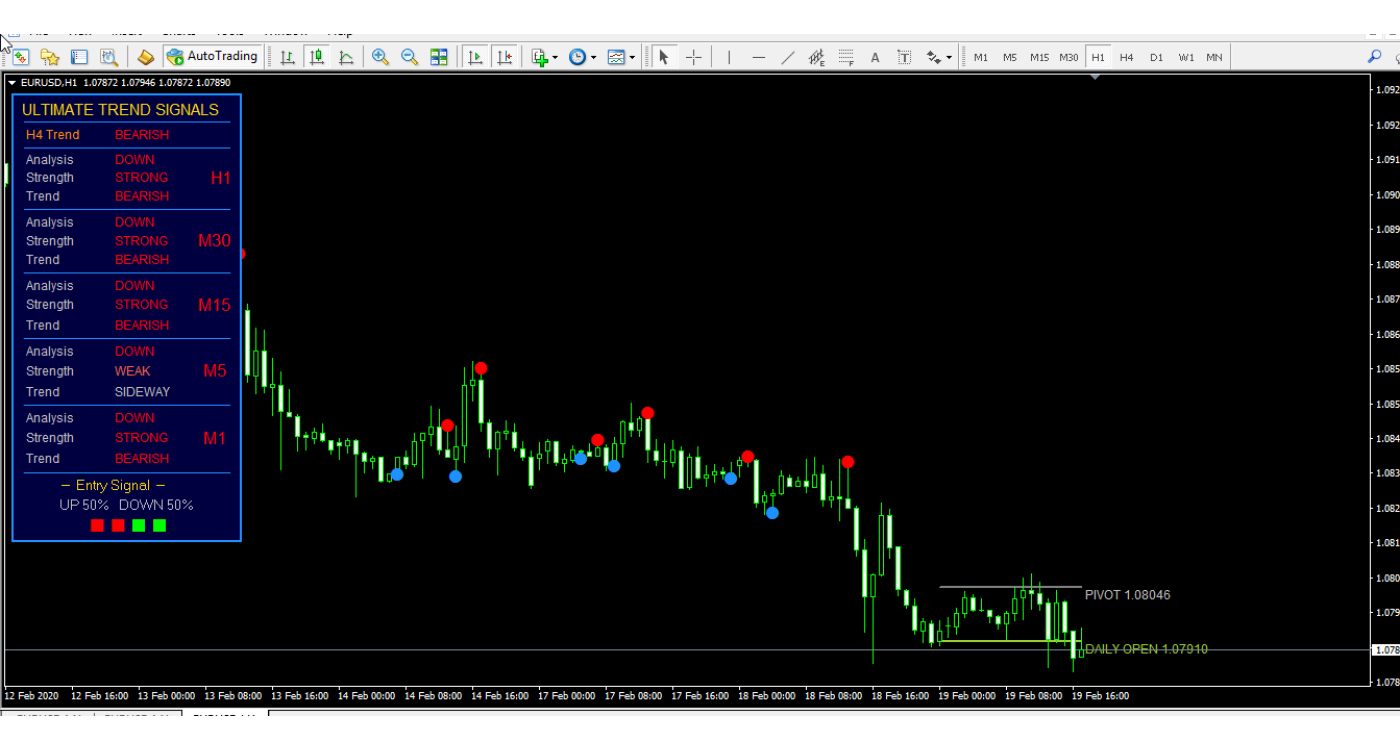Click the AutoTrading button

tap(213, 57)
